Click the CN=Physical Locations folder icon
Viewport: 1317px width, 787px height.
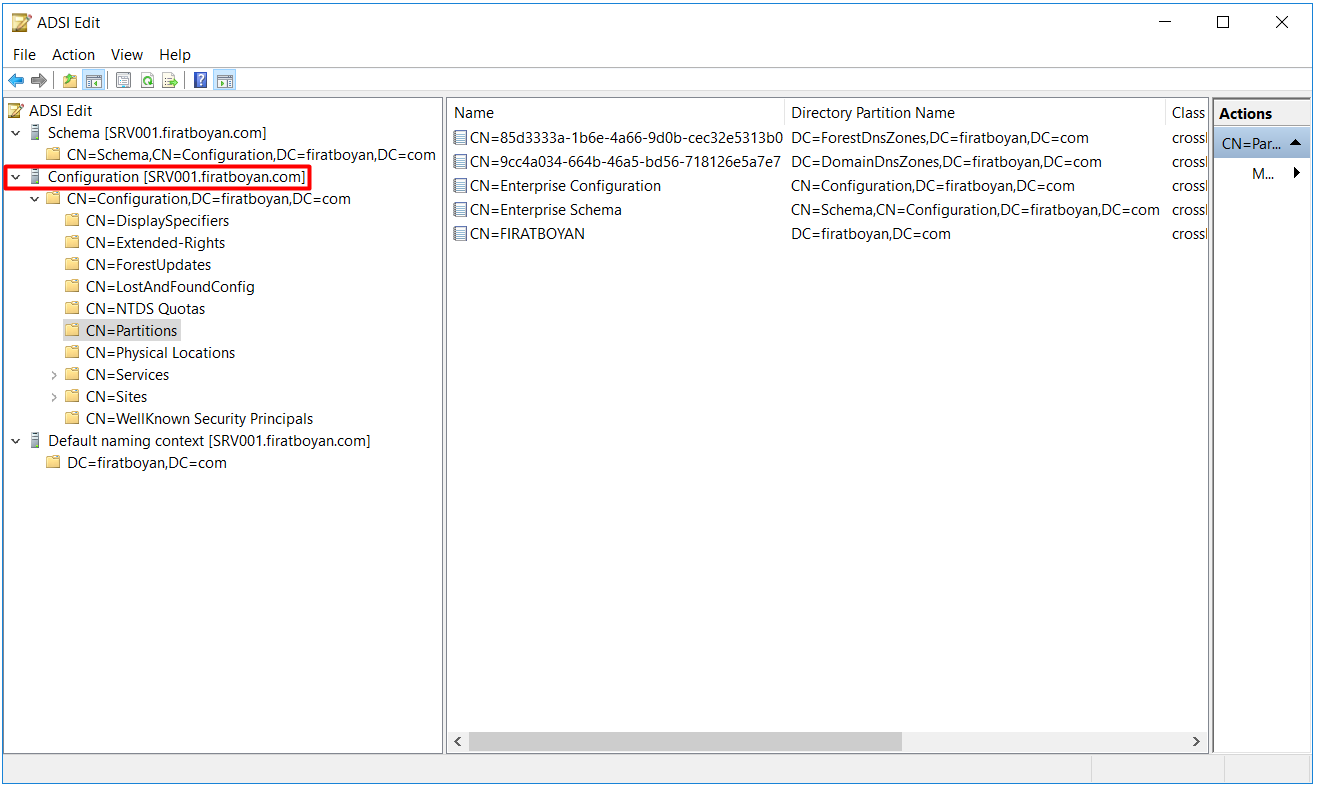[x=72, y=353]
